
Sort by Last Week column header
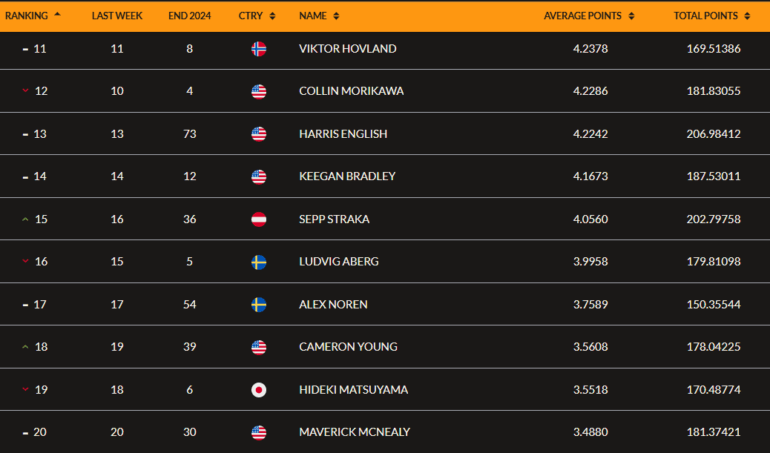coord(116,16)
